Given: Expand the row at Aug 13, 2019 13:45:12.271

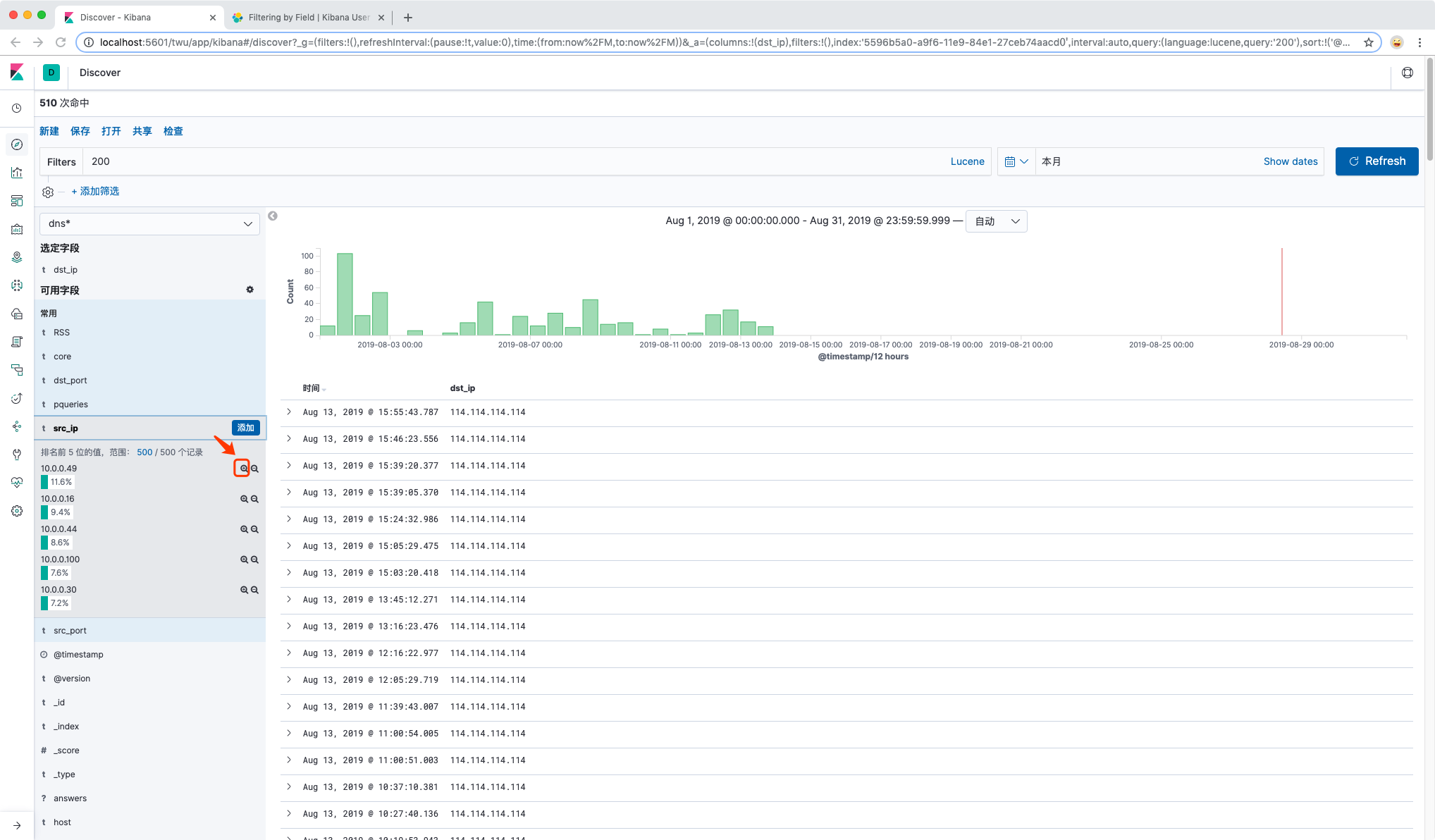Looking at the screenshot, I should (289, 599).
